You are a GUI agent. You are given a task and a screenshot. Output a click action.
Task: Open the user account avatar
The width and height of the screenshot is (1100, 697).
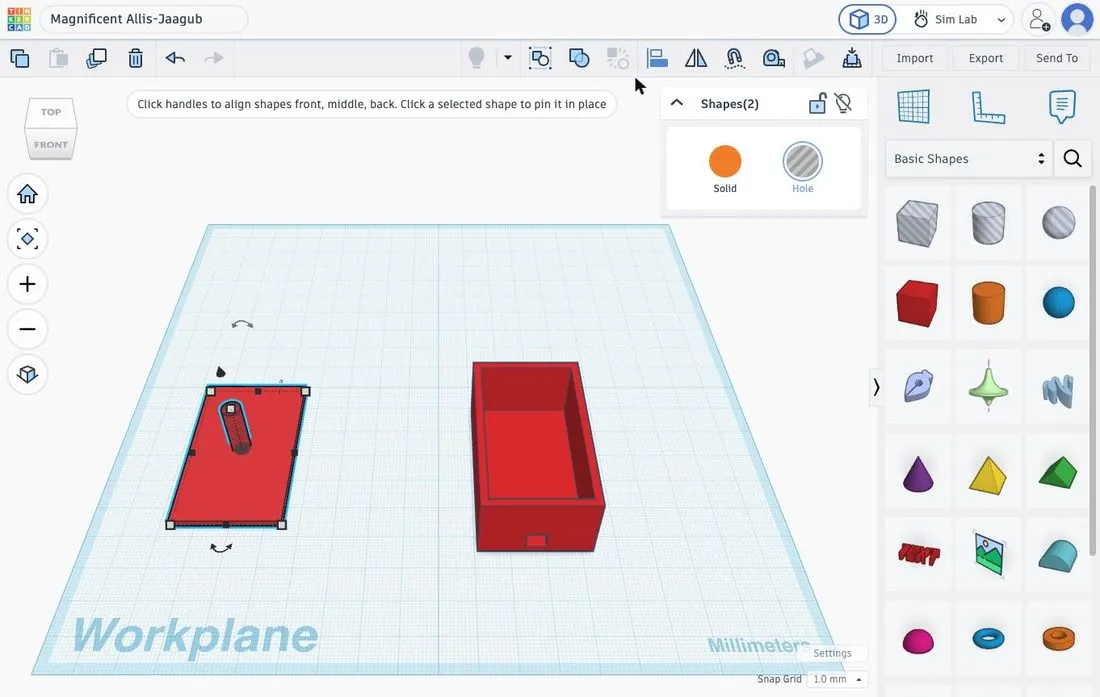coord(1077,20)
